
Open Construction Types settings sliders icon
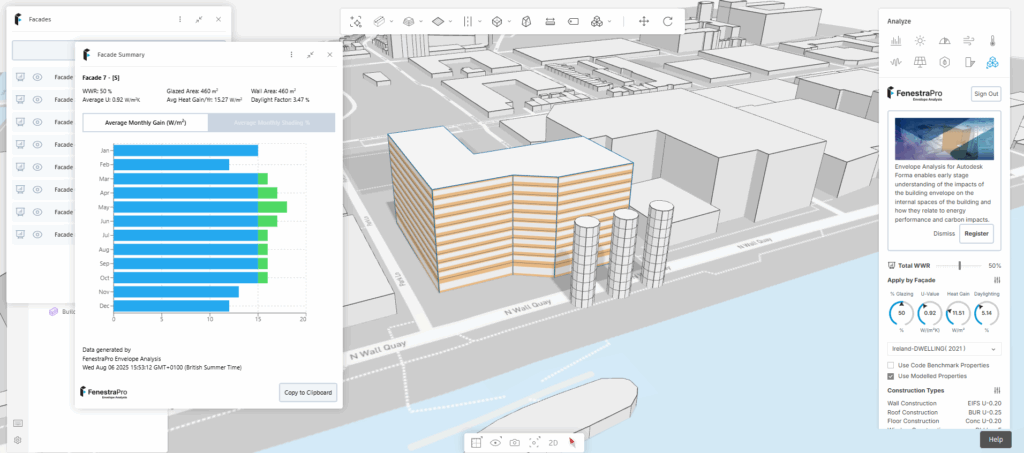(x=997, y=390)
